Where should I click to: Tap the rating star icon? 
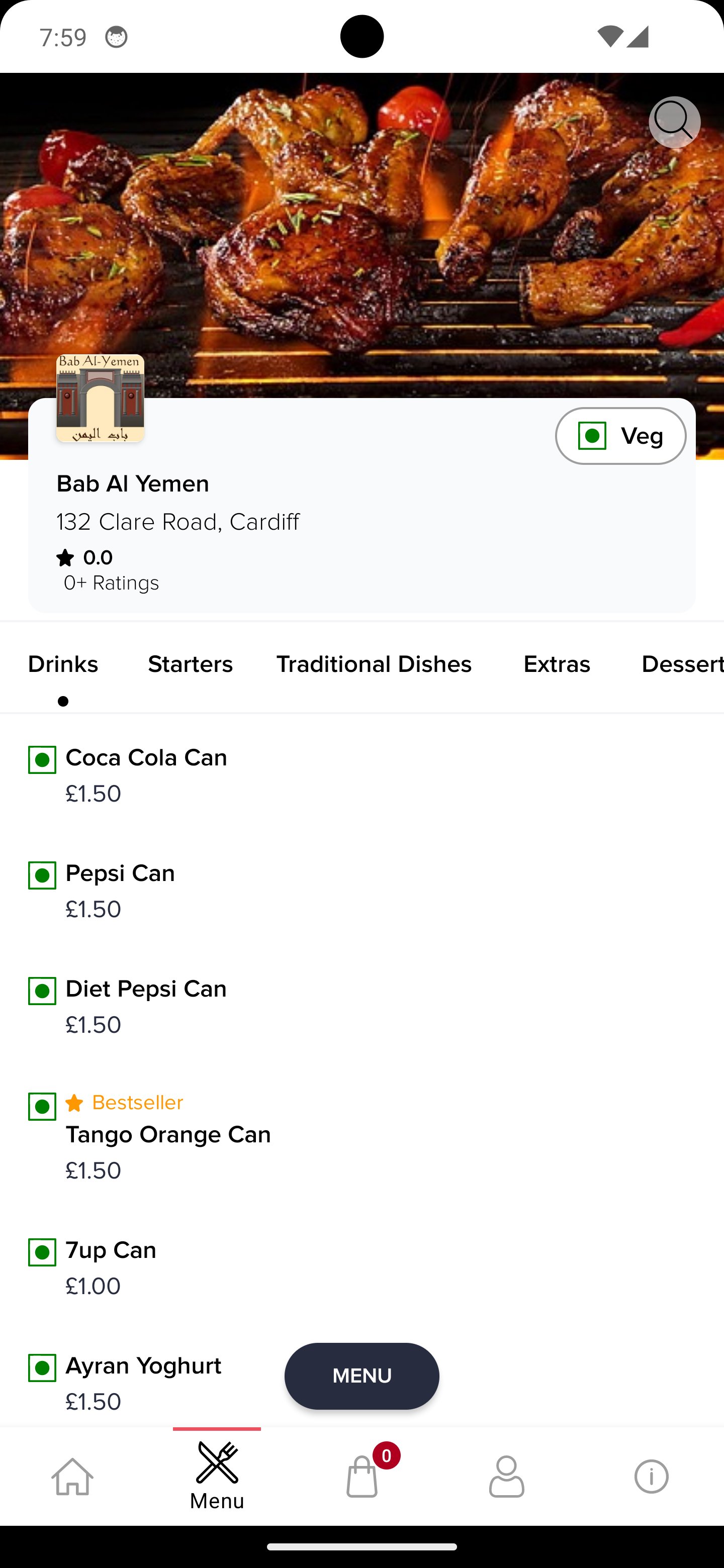(65, 557)
